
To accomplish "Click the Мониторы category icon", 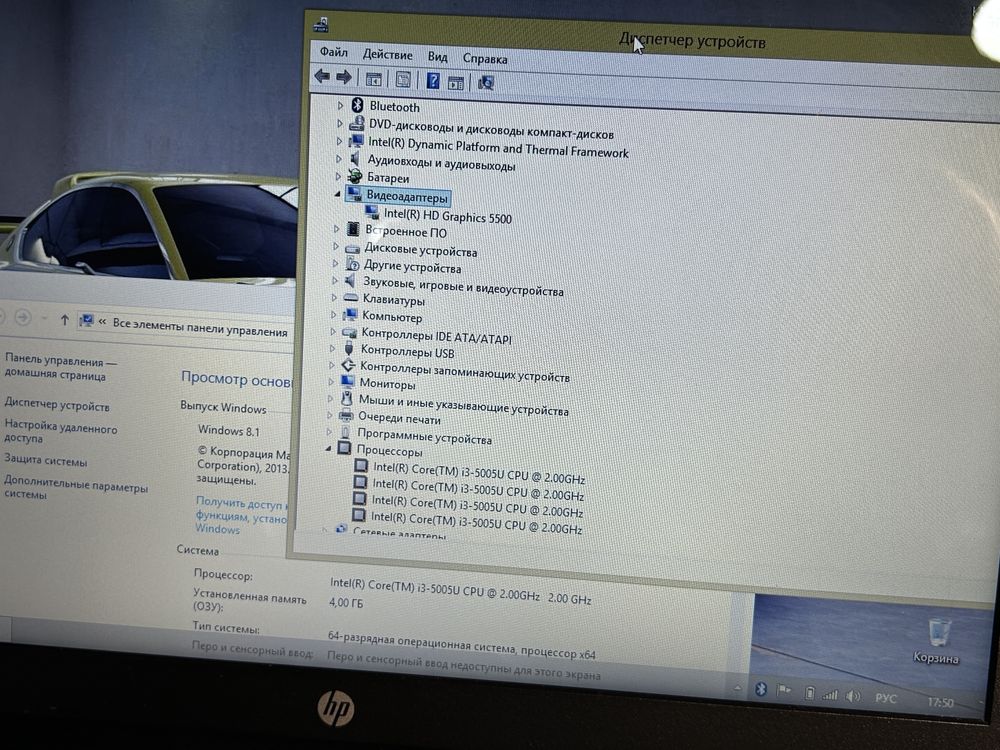I will [348, 381].
